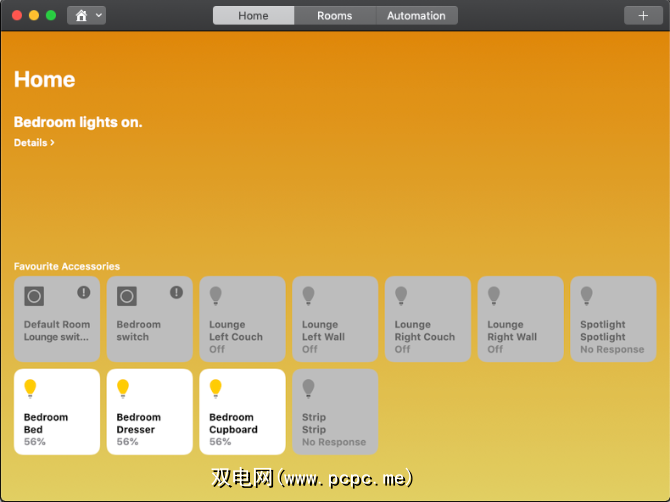670x502 pixels.
Task: Click the Default Room Lounge switch icon
Action: click(34, 296)
